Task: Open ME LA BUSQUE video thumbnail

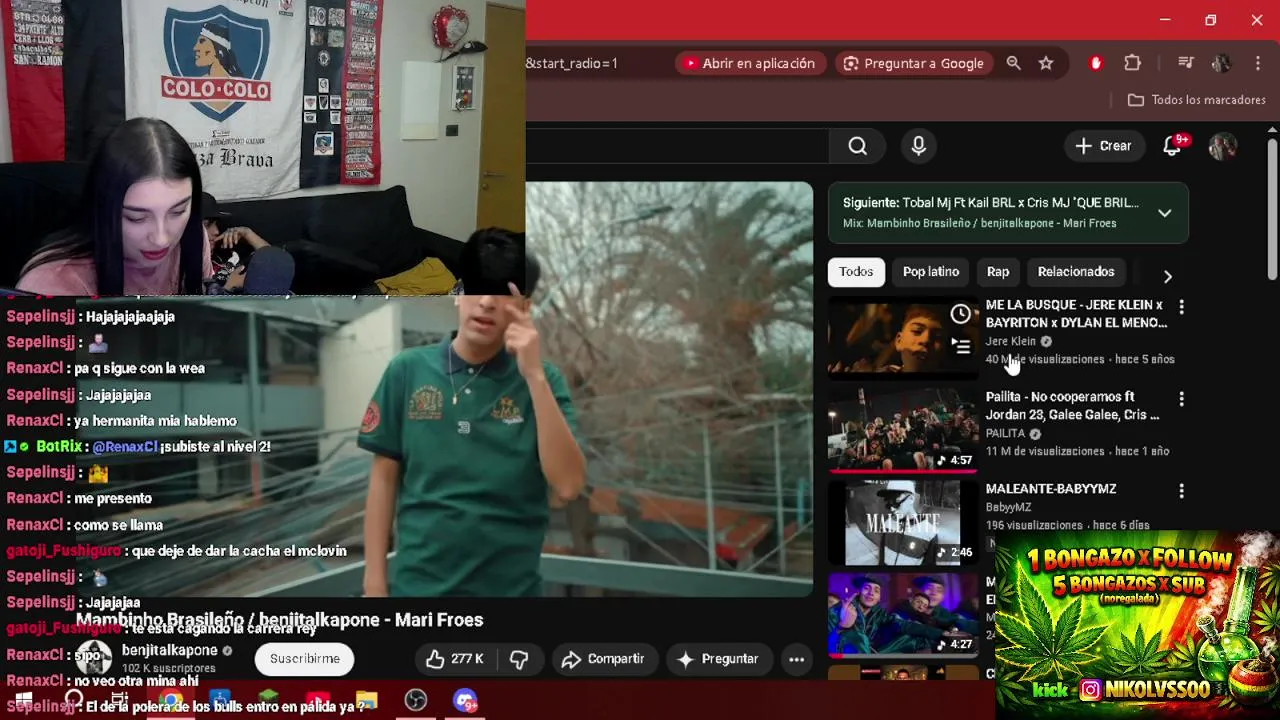Action: click(x=903, y=338)
